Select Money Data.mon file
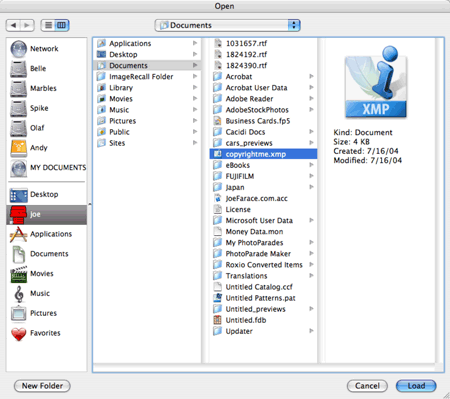 (x=263, y=231)
